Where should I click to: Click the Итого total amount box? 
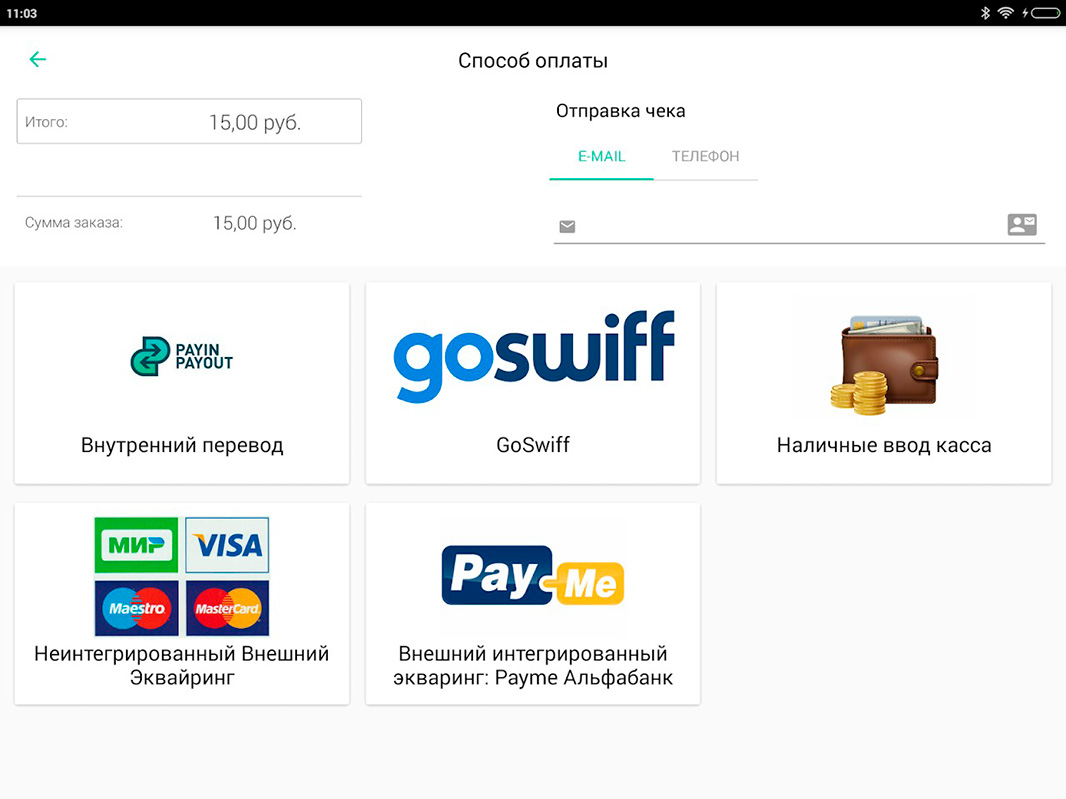click(x=189, y=121)
